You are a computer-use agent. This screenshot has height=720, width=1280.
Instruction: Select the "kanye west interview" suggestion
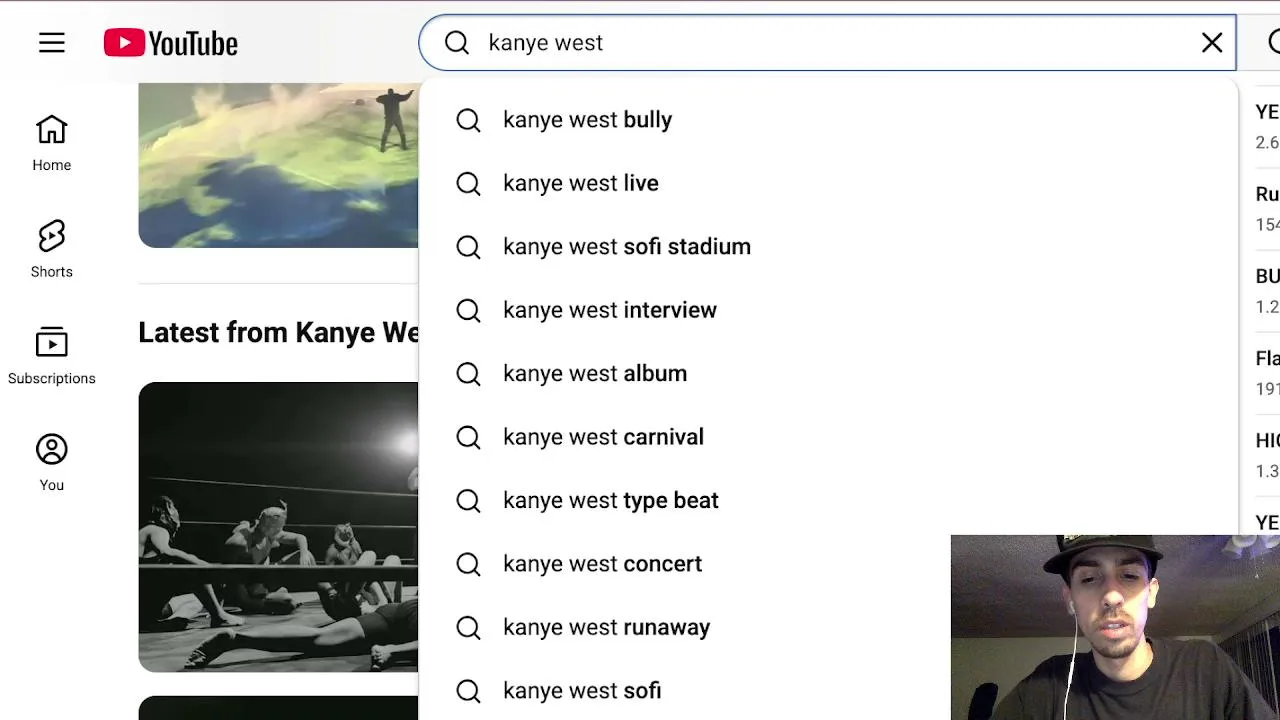click(x=609, y=310)
